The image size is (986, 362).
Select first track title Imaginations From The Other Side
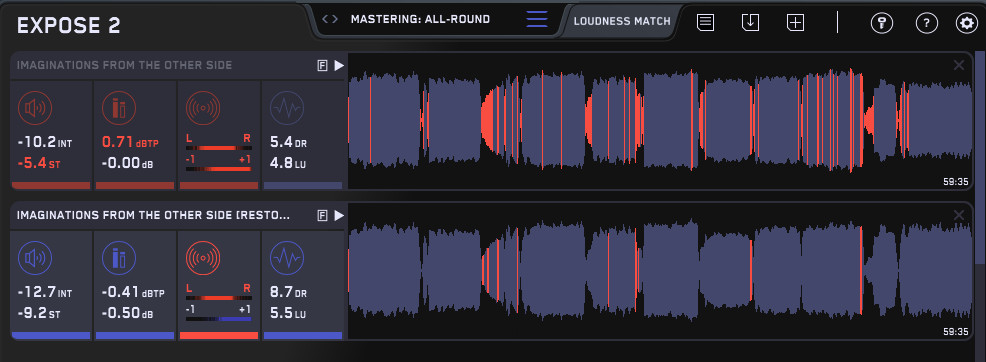pos(125,65)
